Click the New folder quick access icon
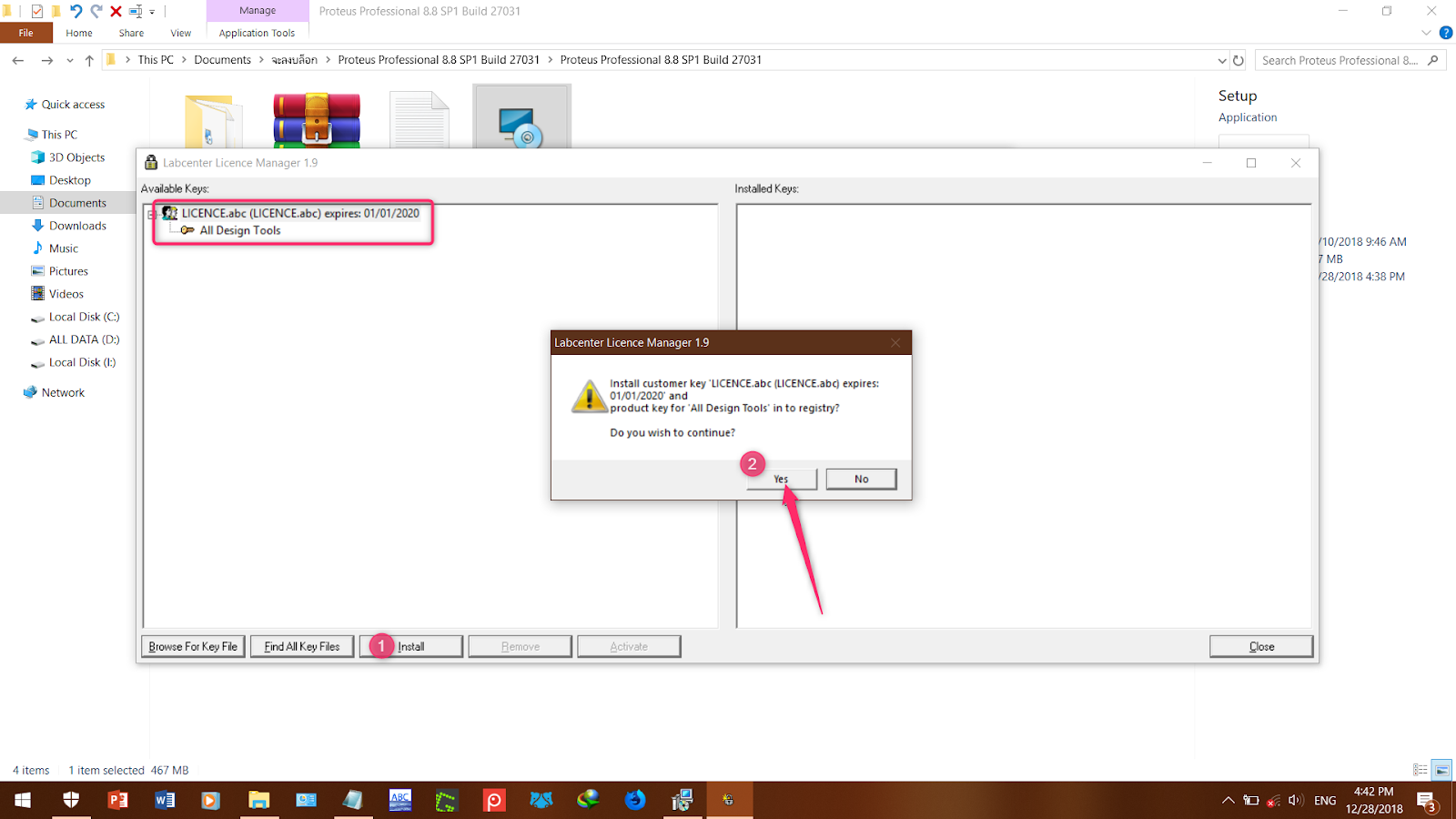Screen dimensions: 1456x819 (56, 11)
